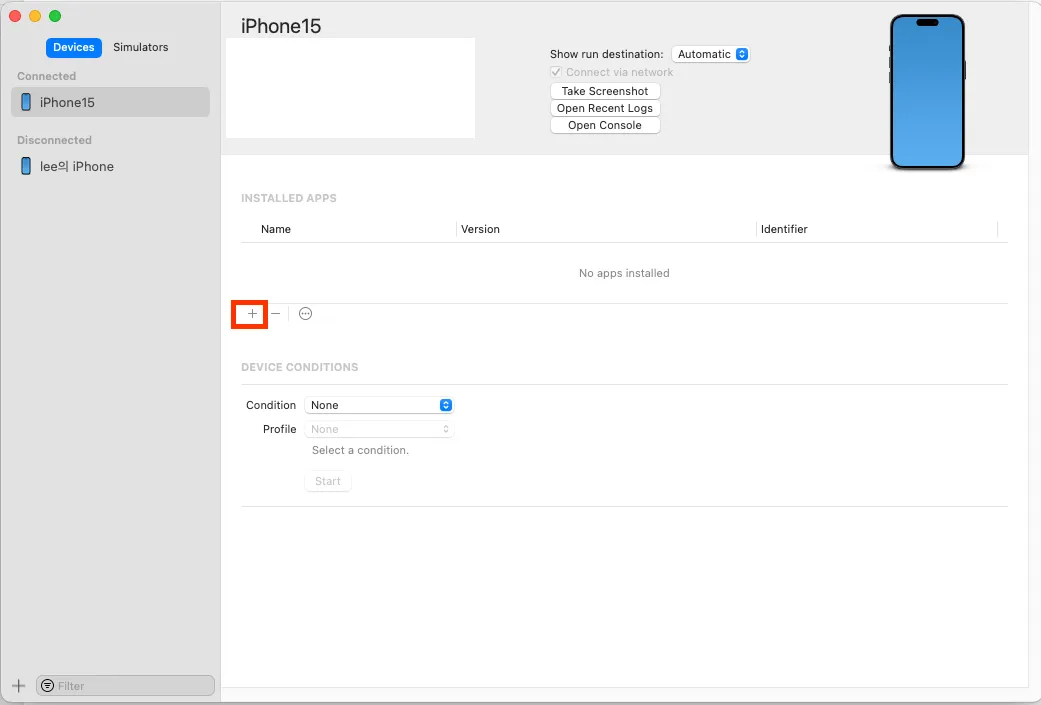Screen dimensions: 1041x705
Task: Click the Identifier column header
Action: coord(784,229)
